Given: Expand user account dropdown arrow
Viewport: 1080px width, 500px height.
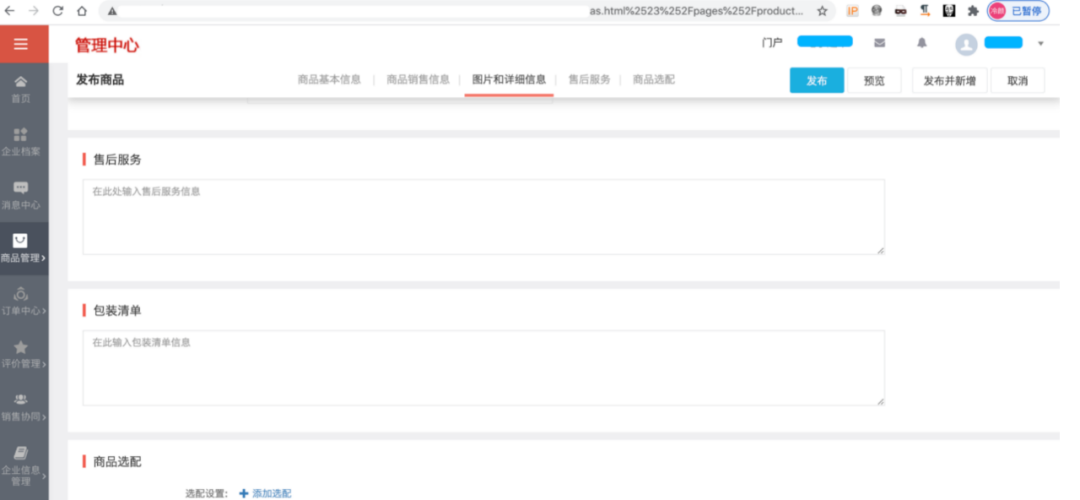Looking at the screenshot, I should tap(1040, 43).
